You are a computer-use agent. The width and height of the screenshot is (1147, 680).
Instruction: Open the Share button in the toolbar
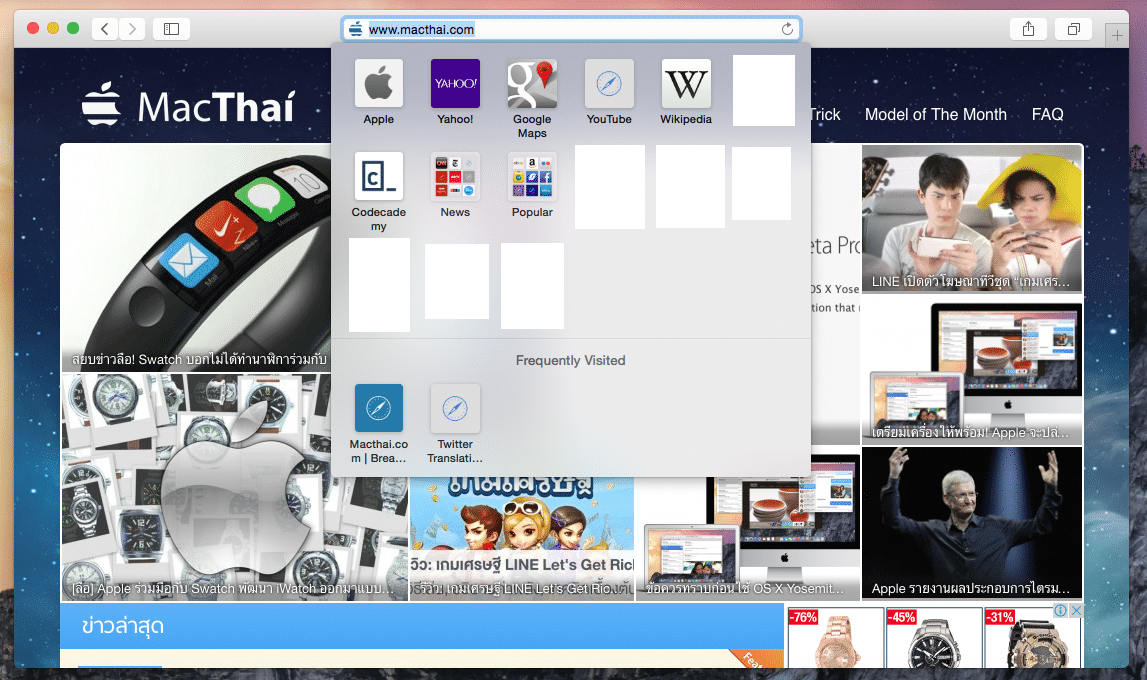[x=1028, y=29]
